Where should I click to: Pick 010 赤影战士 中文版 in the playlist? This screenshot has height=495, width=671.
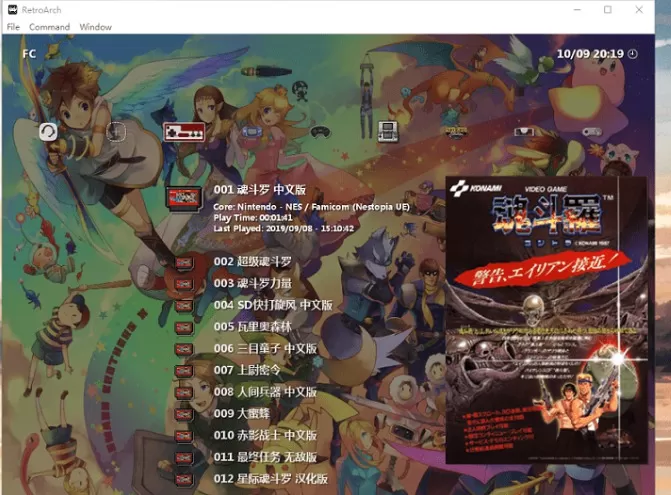click(265, 436)
